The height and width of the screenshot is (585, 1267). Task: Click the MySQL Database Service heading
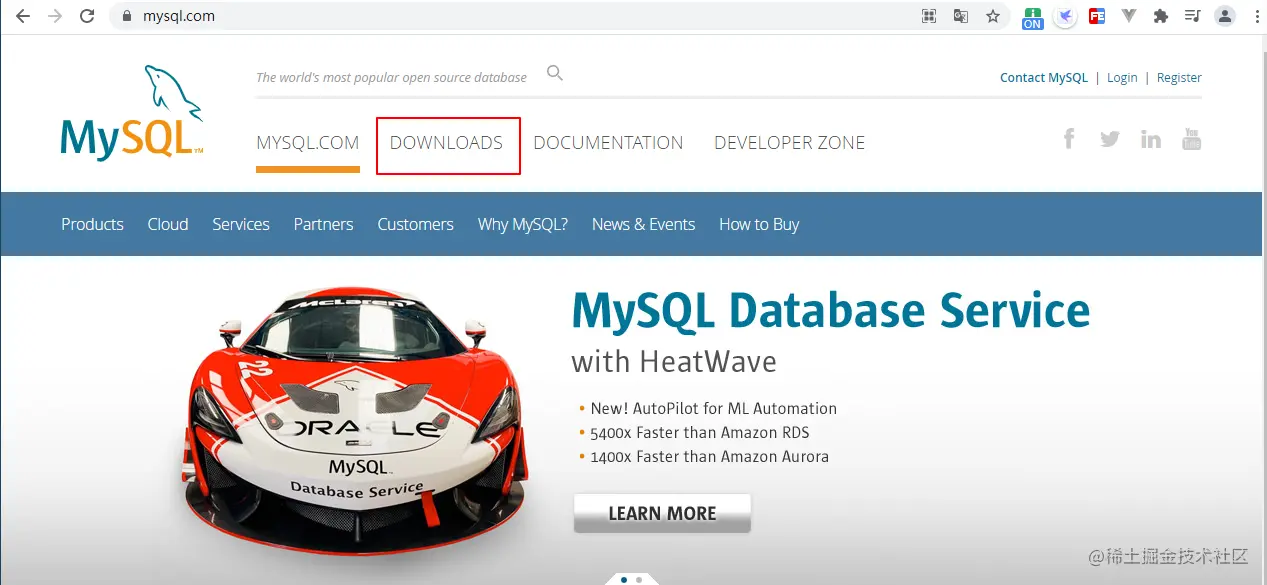830,310
